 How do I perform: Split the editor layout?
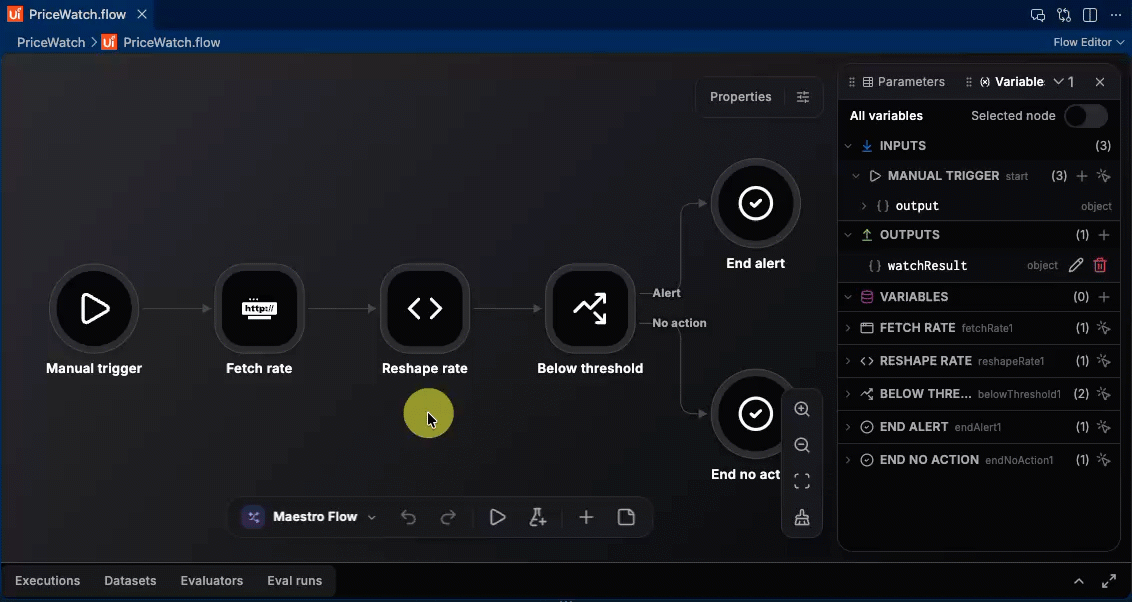[x=1090, y=14]
